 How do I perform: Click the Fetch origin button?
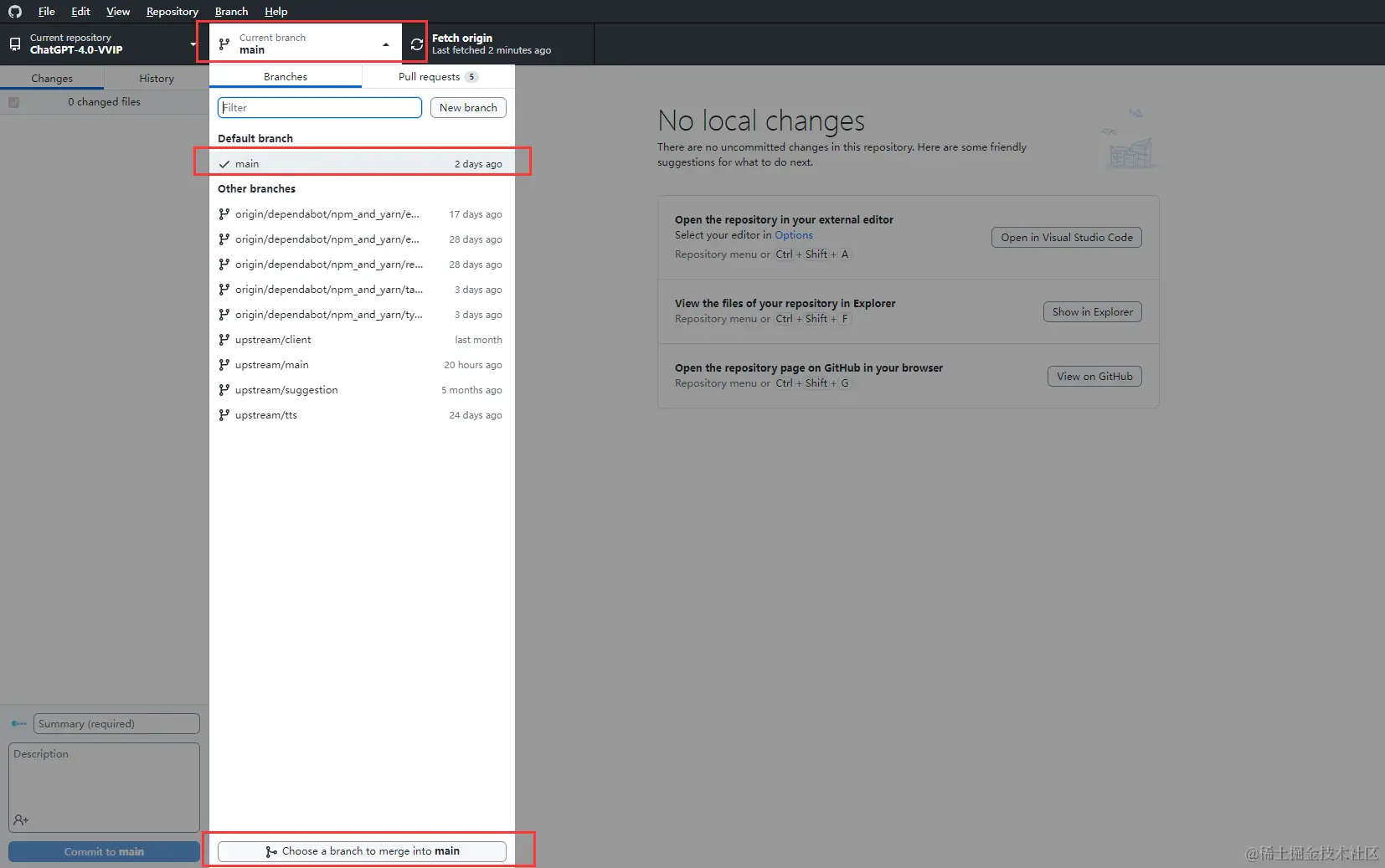point(499,44)
